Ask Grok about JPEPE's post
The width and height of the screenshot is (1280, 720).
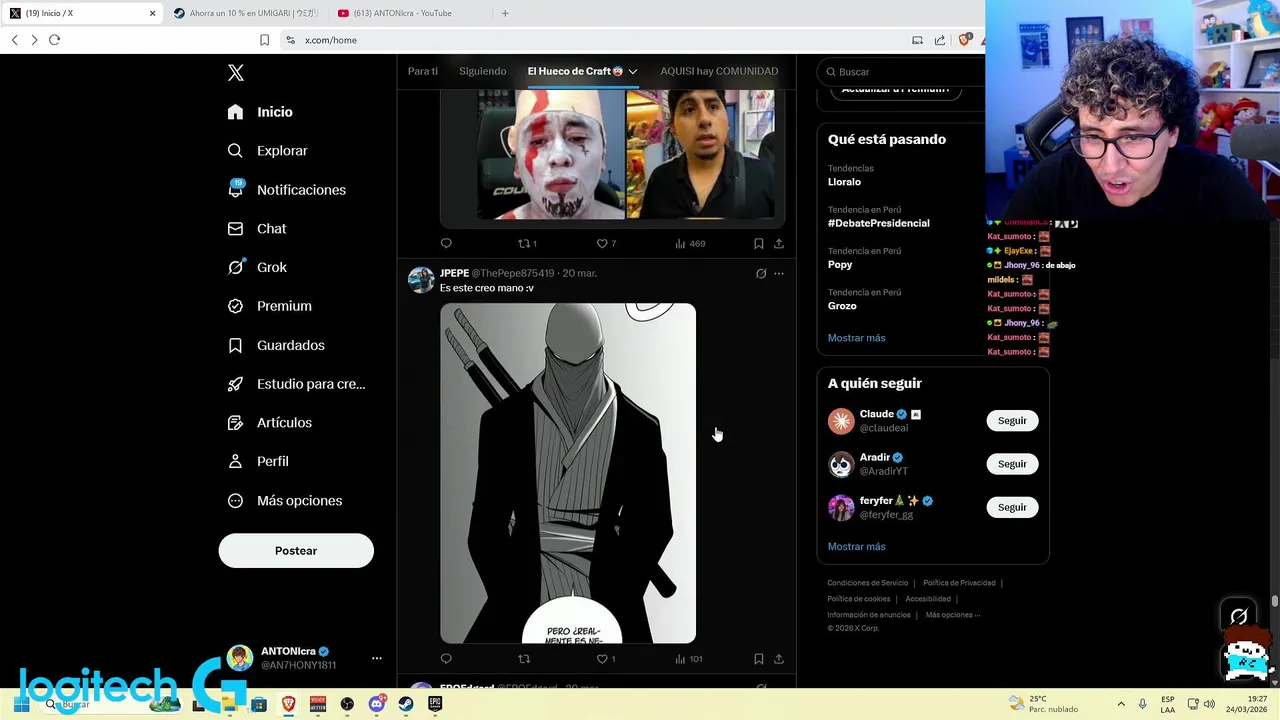pyautogui.click(x=761, y=273)
